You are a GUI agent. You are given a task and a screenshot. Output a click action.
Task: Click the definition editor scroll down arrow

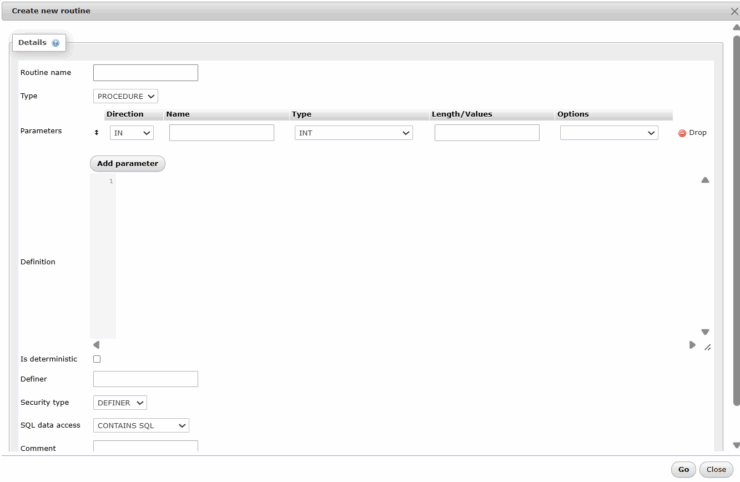705,332
